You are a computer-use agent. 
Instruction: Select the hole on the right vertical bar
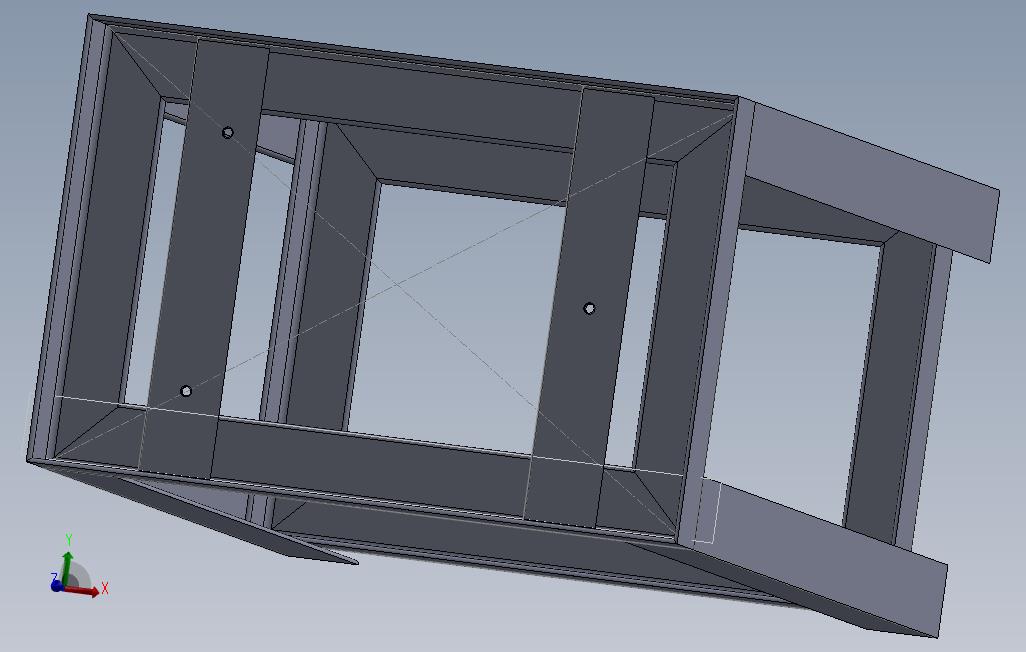[x=589, y=308]
